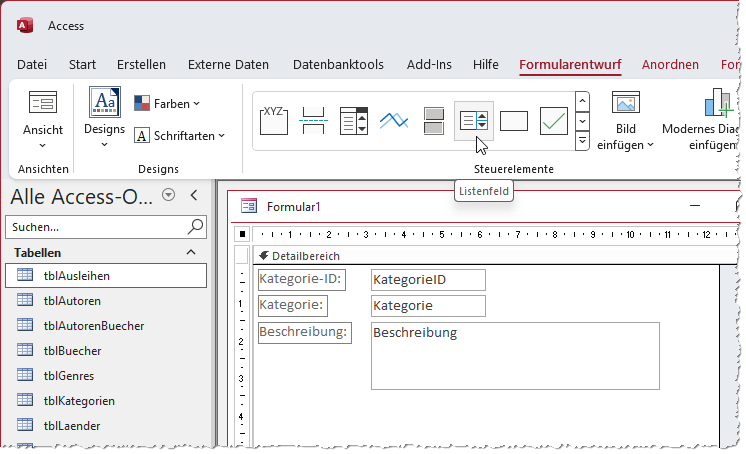Screen dimensions: 746x454
Task: Click the Bild einfügen image icon
Action: 626,102
